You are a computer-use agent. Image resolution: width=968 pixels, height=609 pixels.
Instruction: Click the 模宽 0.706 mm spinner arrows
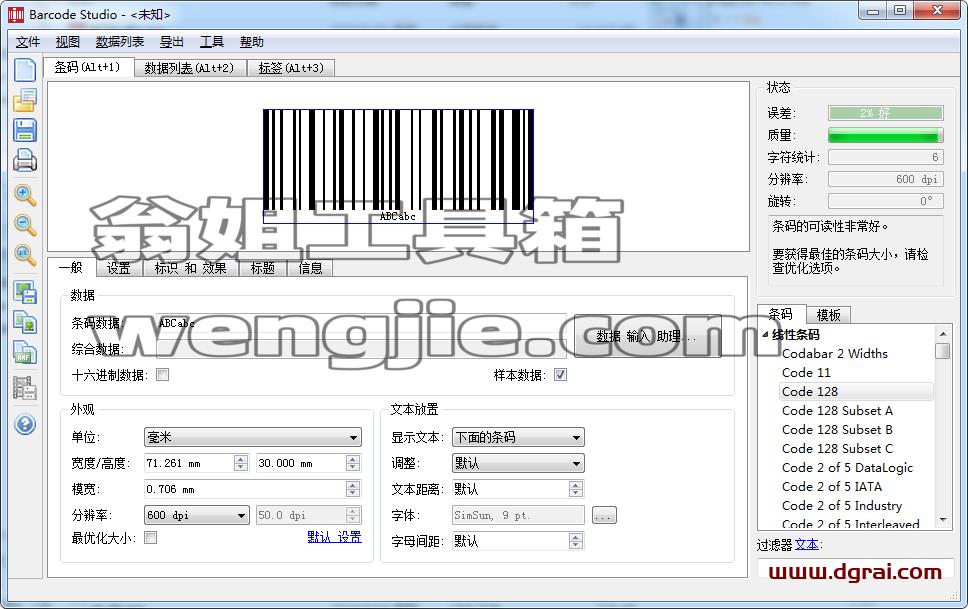[353, 489]
